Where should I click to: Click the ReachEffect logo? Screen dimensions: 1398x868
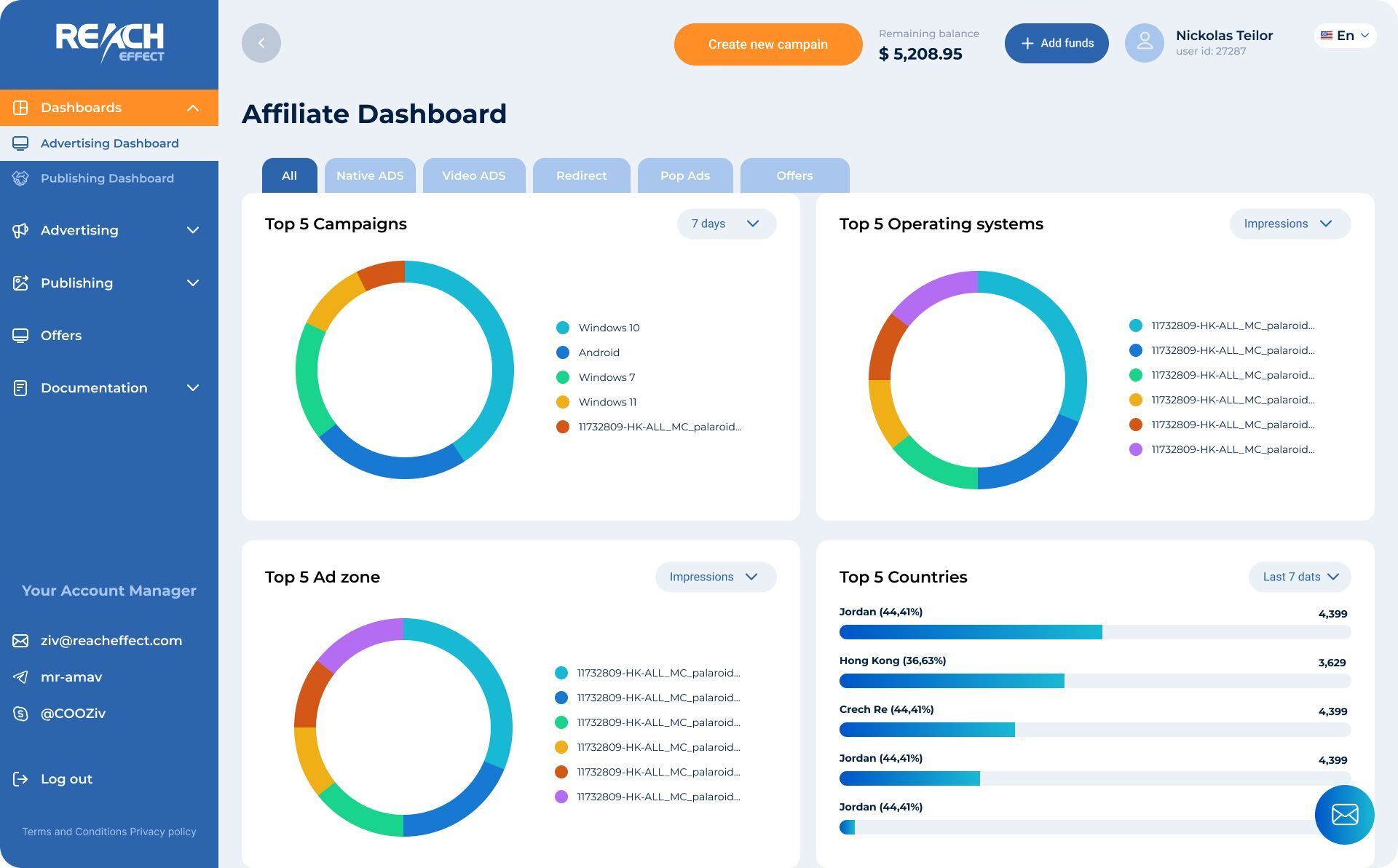point(109,42)
